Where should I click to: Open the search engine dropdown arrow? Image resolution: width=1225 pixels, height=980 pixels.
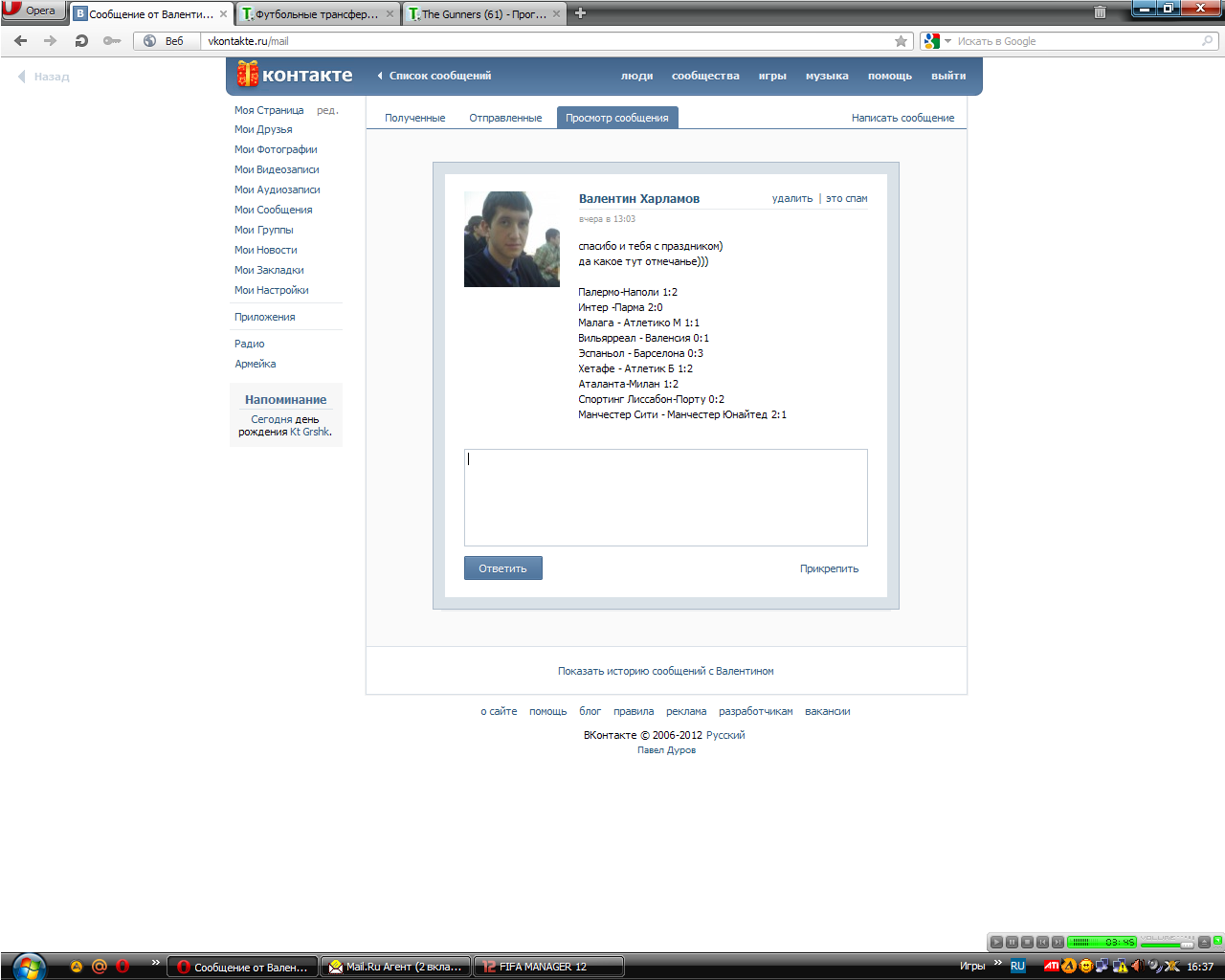947,41
